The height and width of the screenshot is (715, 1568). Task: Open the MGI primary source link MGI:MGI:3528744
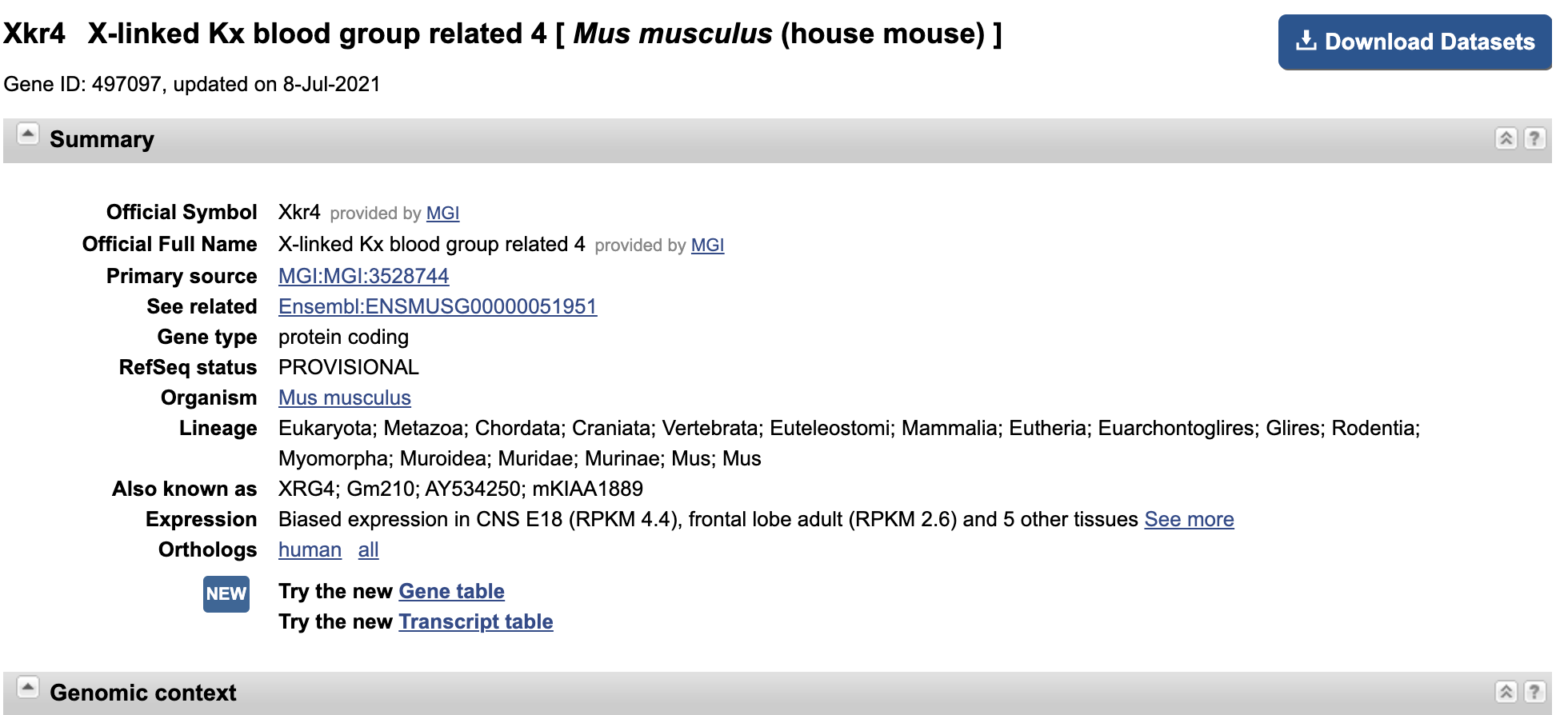pyautogui.click(x=362, y=275)
